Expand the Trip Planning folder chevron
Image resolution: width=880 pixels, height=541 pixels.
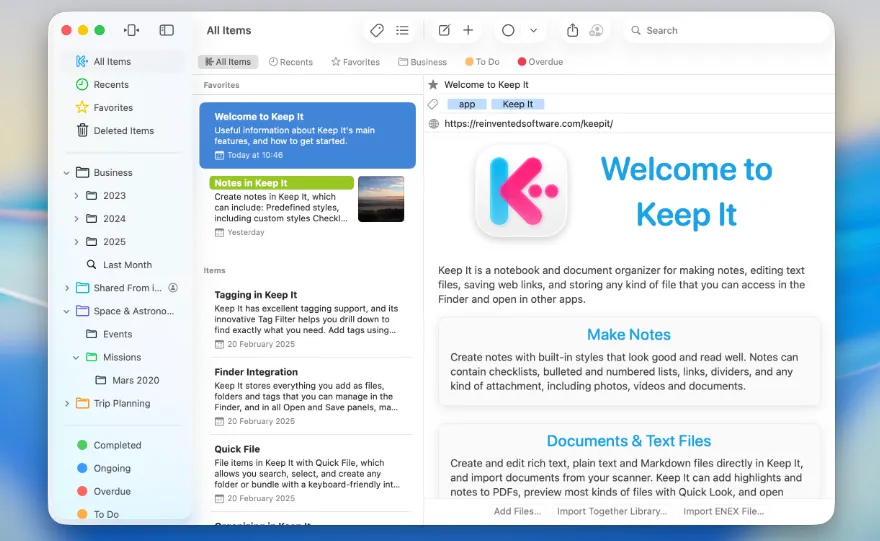[66, 404]
